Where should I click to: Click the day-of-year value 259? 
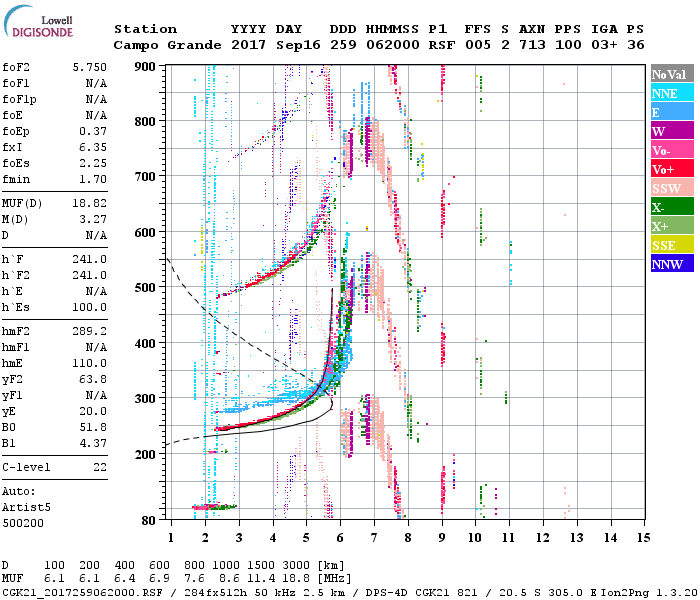(343, 46)
